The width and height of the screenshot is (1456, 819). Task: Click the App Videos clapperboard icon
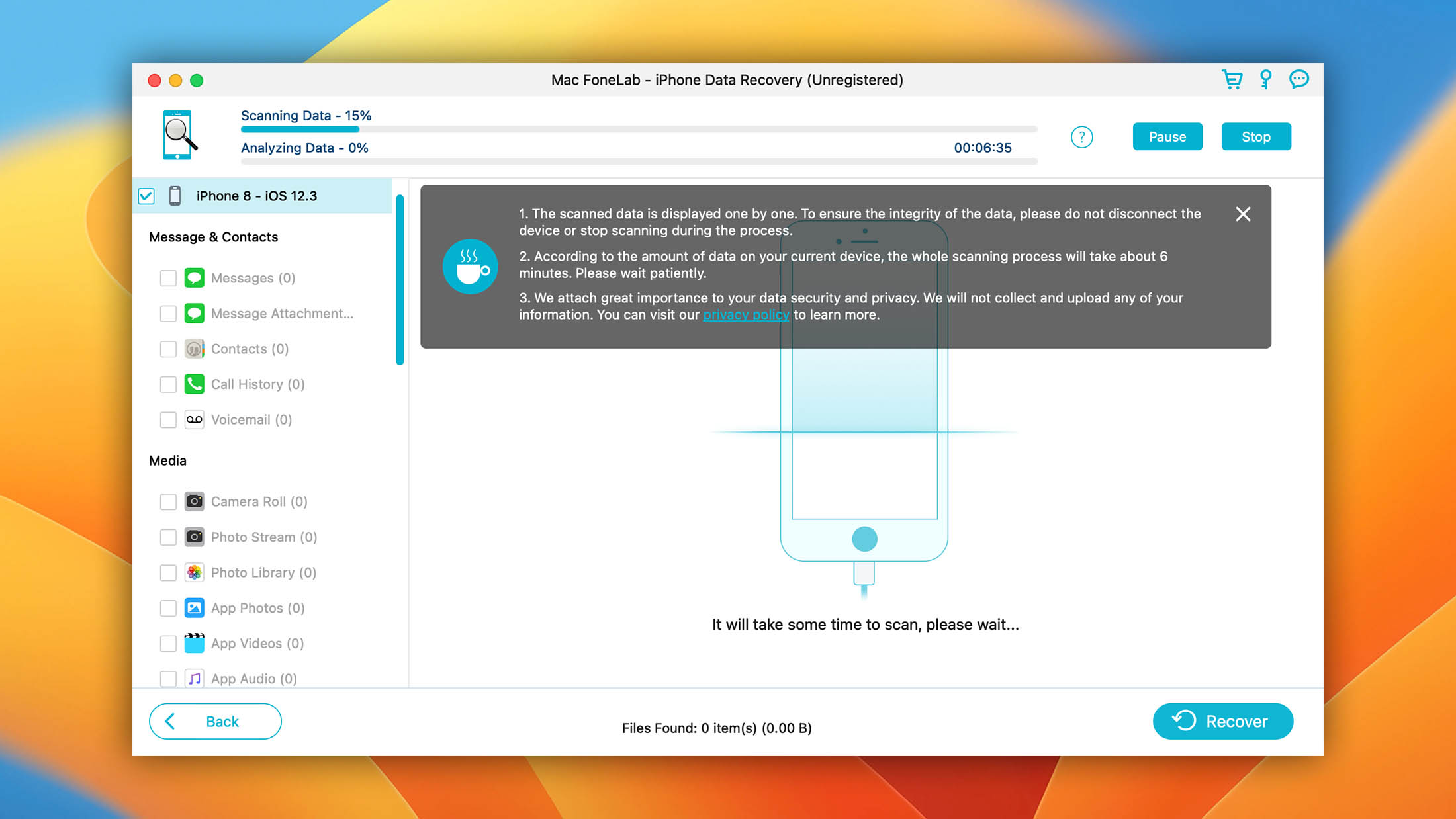pyautogui.click(x=194, y=643)
